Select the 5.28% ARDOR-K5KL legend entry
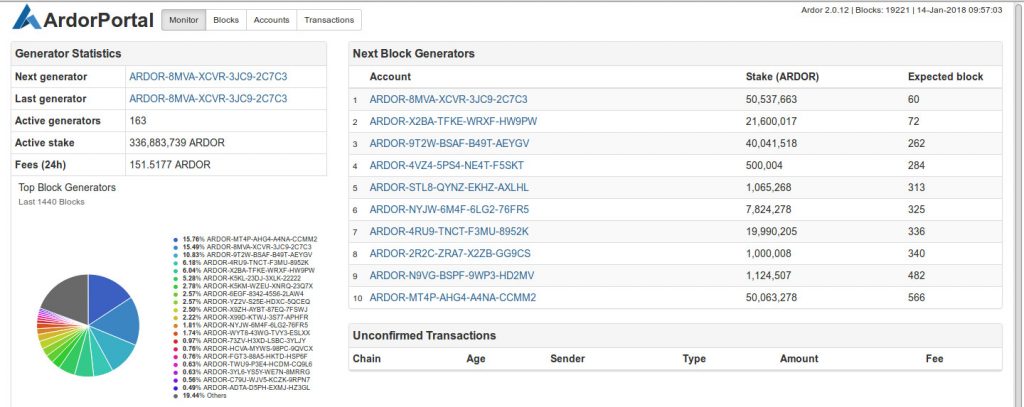The image size is (1024, 407). (x=237, y=278)
